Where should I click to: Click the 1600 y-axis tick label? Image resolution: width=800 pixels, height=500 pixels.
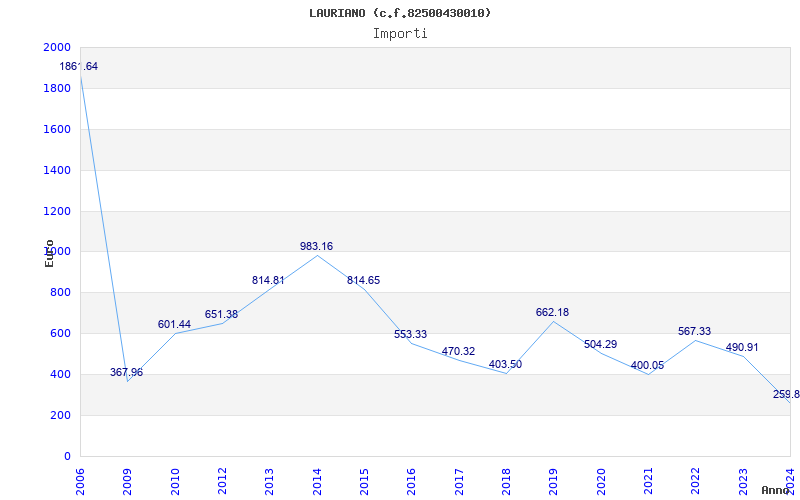57,129
